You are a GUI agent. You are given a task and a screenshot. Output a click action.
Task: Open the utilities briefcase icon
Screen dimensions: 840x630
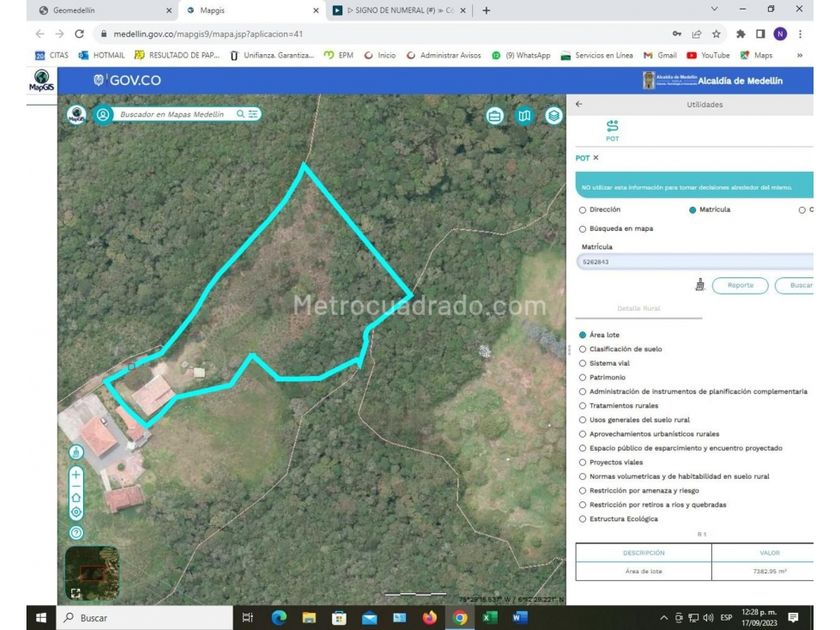point(494,116)
